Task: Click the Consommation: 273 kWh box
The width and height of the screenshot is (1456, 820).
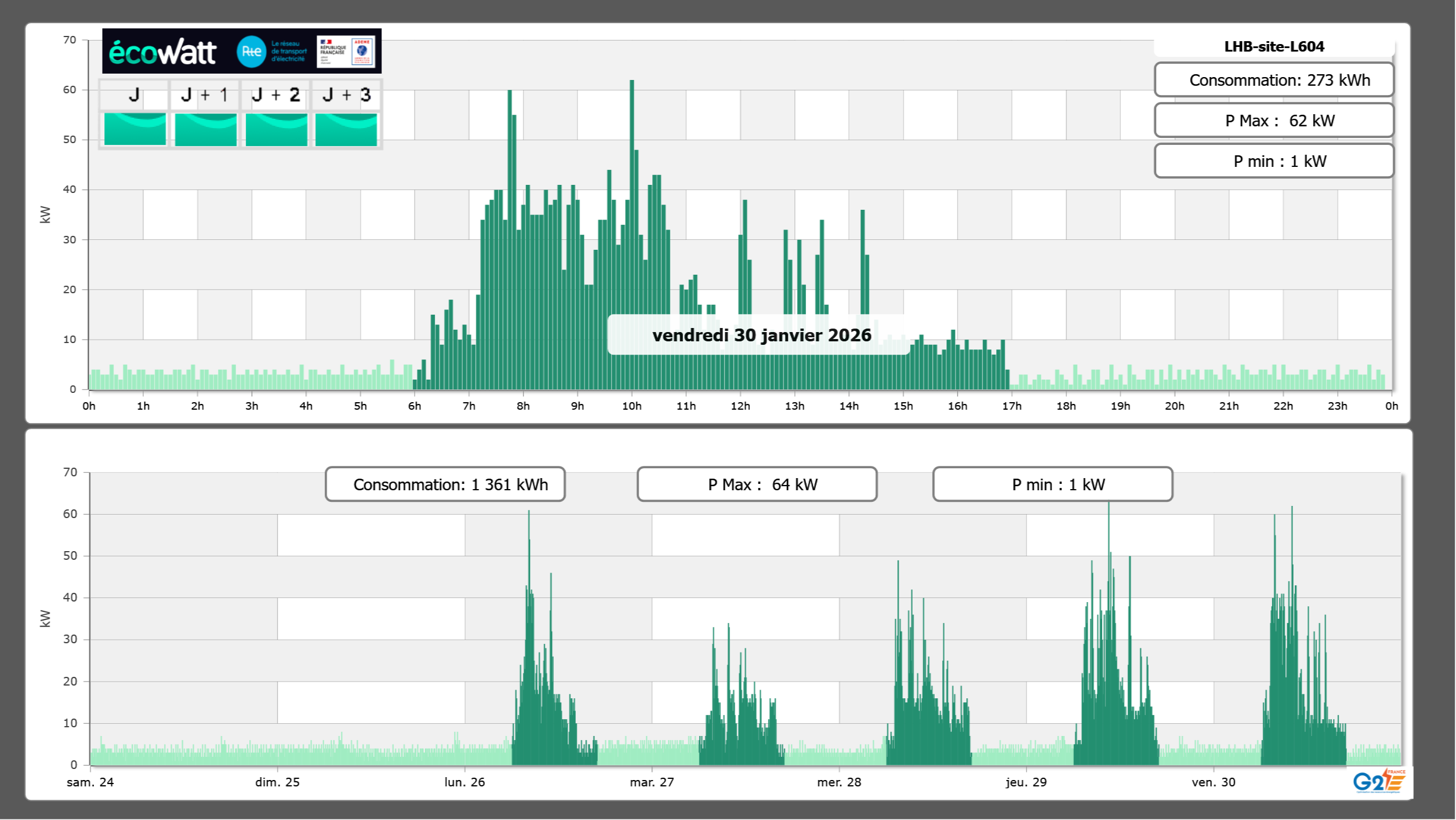Action: (x=1274, y=80)
